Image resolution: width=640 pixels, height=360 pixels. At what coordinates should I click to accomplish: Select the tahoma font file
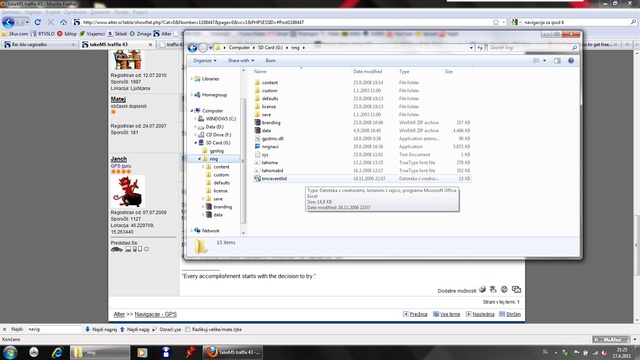tap(269, 162)
